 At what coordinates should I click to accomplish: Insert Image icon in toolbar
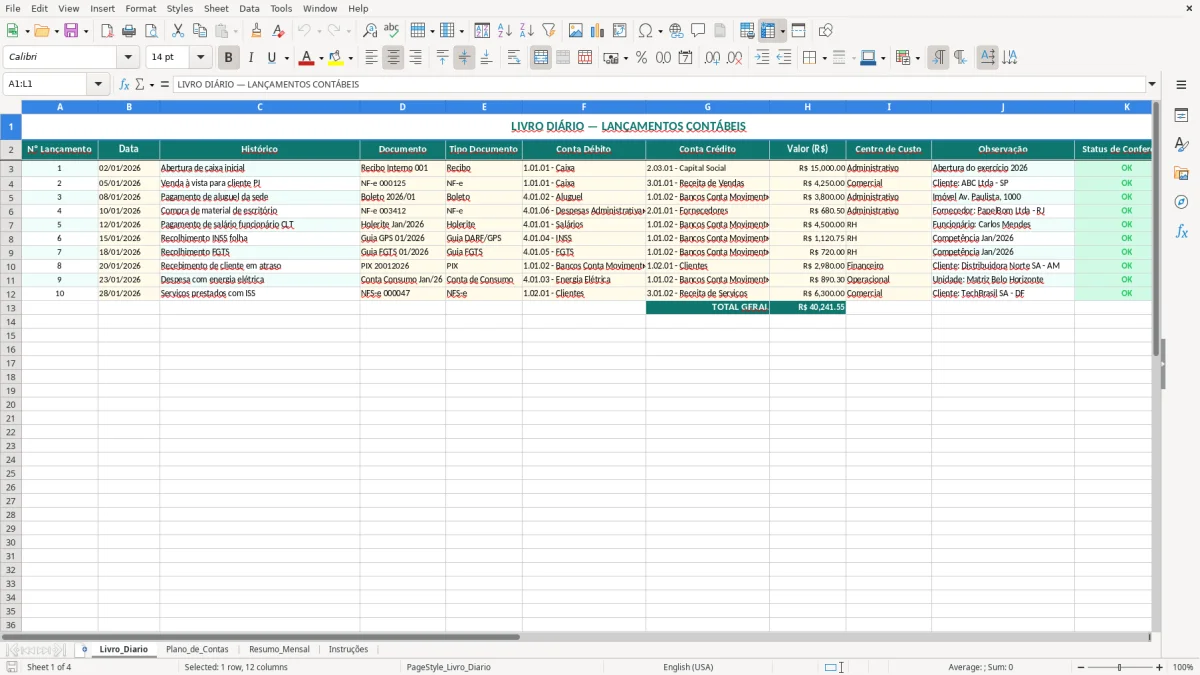tap(576, 31)
